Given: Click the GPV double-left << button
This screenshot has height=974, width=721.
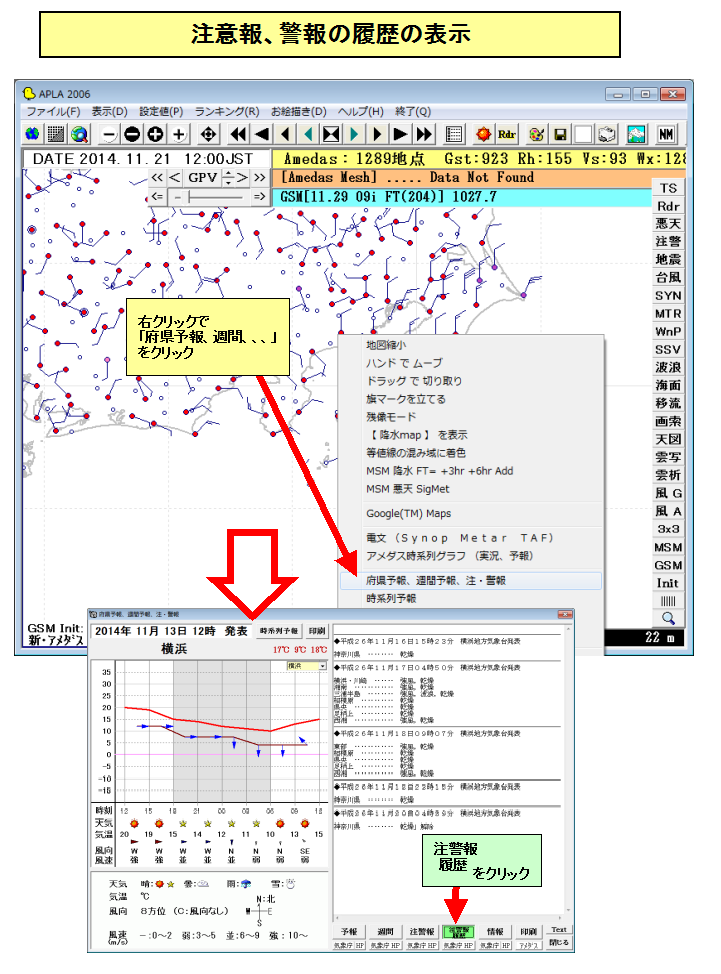Looking at the screenshot, I should coord(156,178).
